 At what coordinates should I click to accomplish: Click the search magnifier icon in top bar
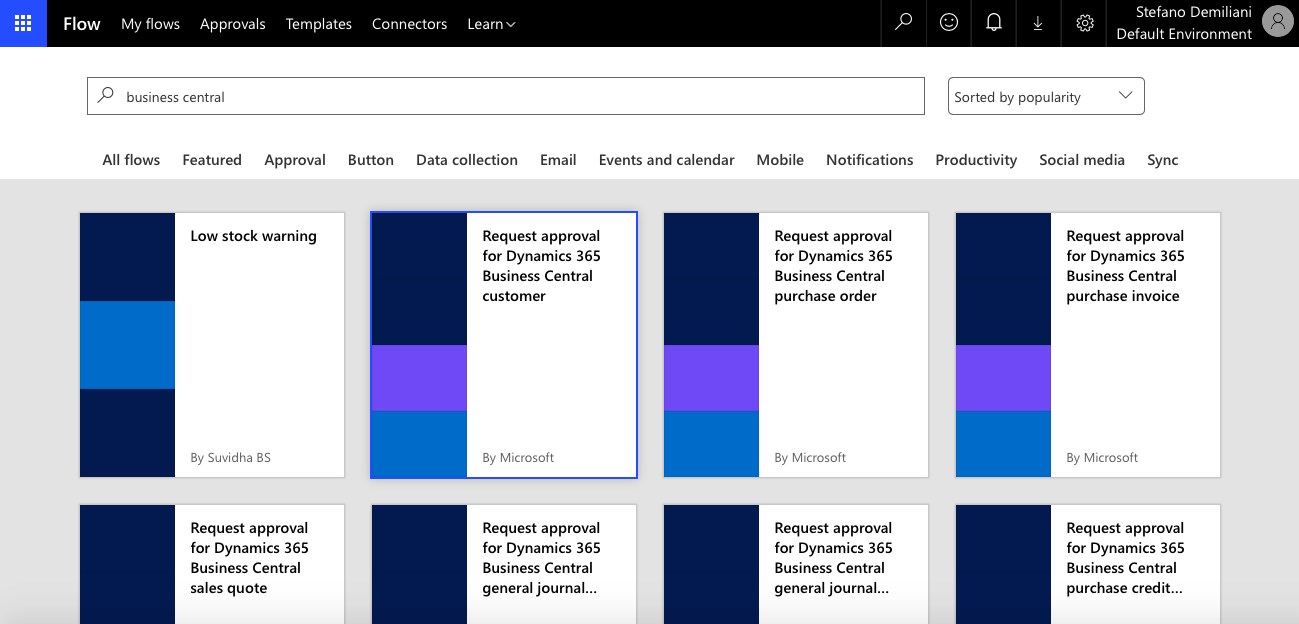click(x=902, y=23)
